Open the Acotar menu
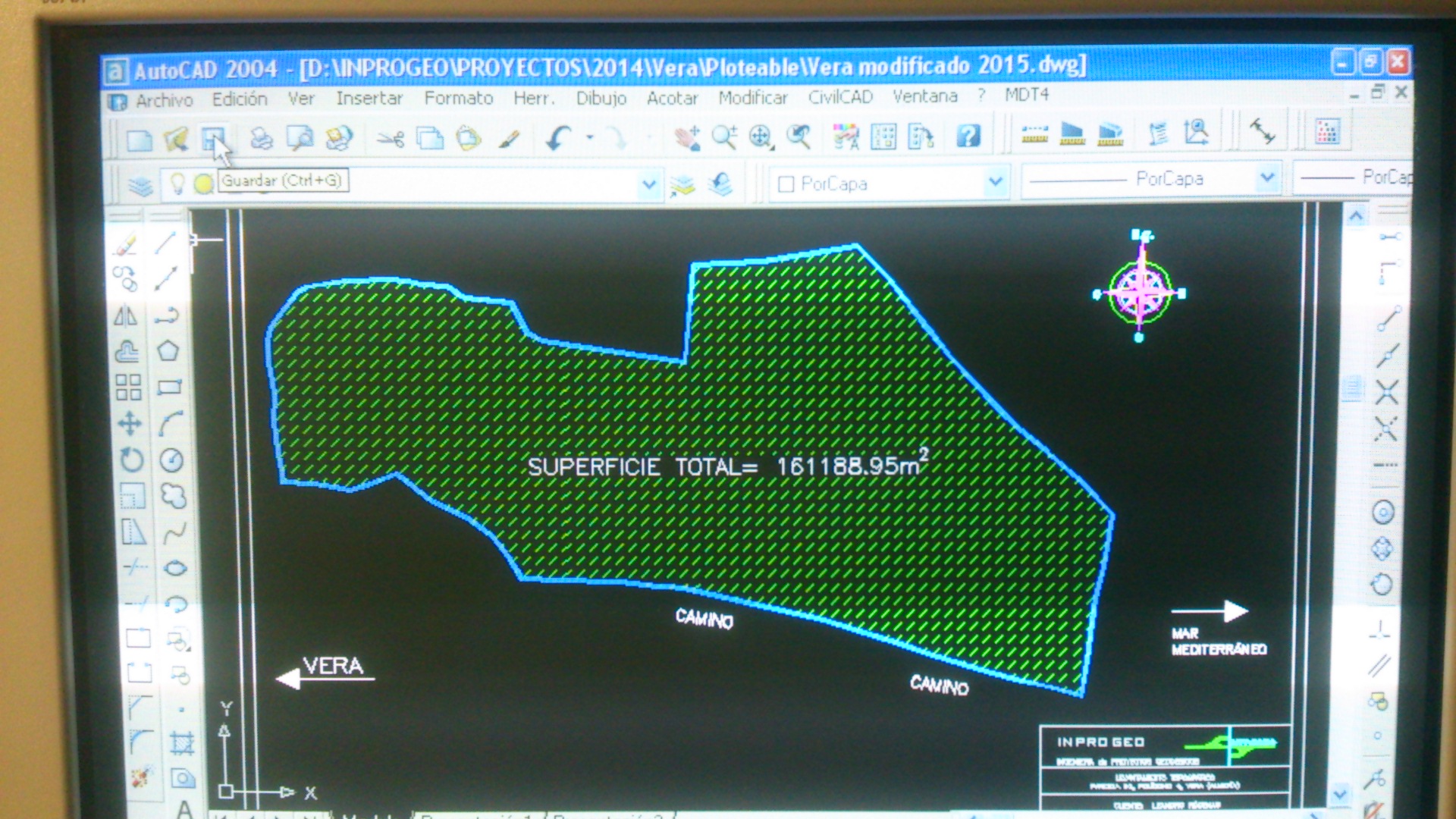Image resolution: width=1456 pixels, height=819 pixels. 672,98
